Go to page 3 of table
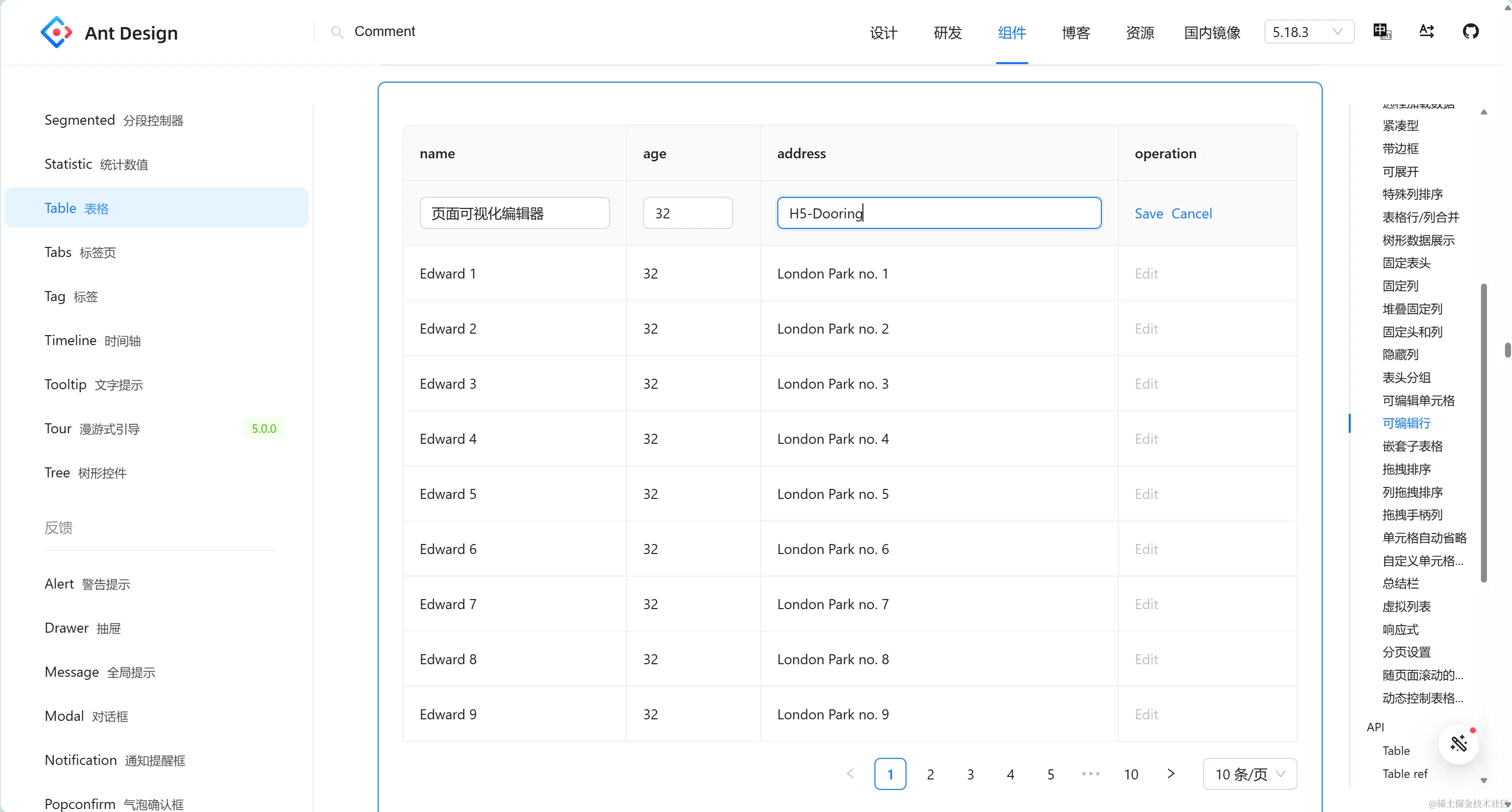The height and width of the screenshot is (812, 1512). (x=970, y=774)
